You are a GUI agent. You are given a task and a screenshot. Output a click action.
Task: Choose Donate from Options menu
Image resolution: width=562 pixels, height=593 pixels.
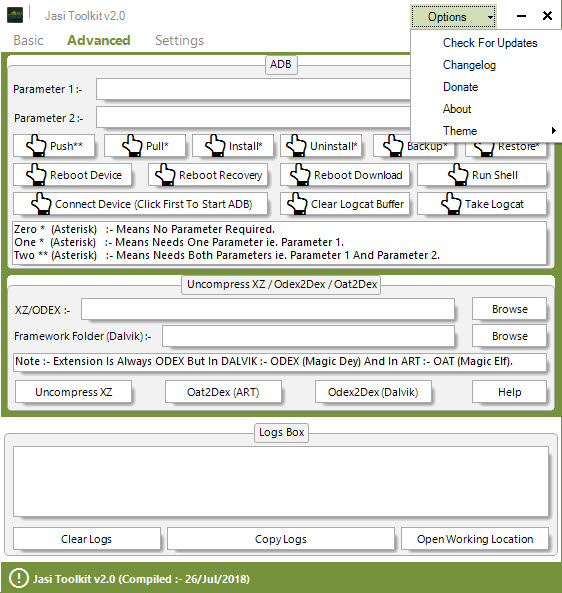pos(460,87)
